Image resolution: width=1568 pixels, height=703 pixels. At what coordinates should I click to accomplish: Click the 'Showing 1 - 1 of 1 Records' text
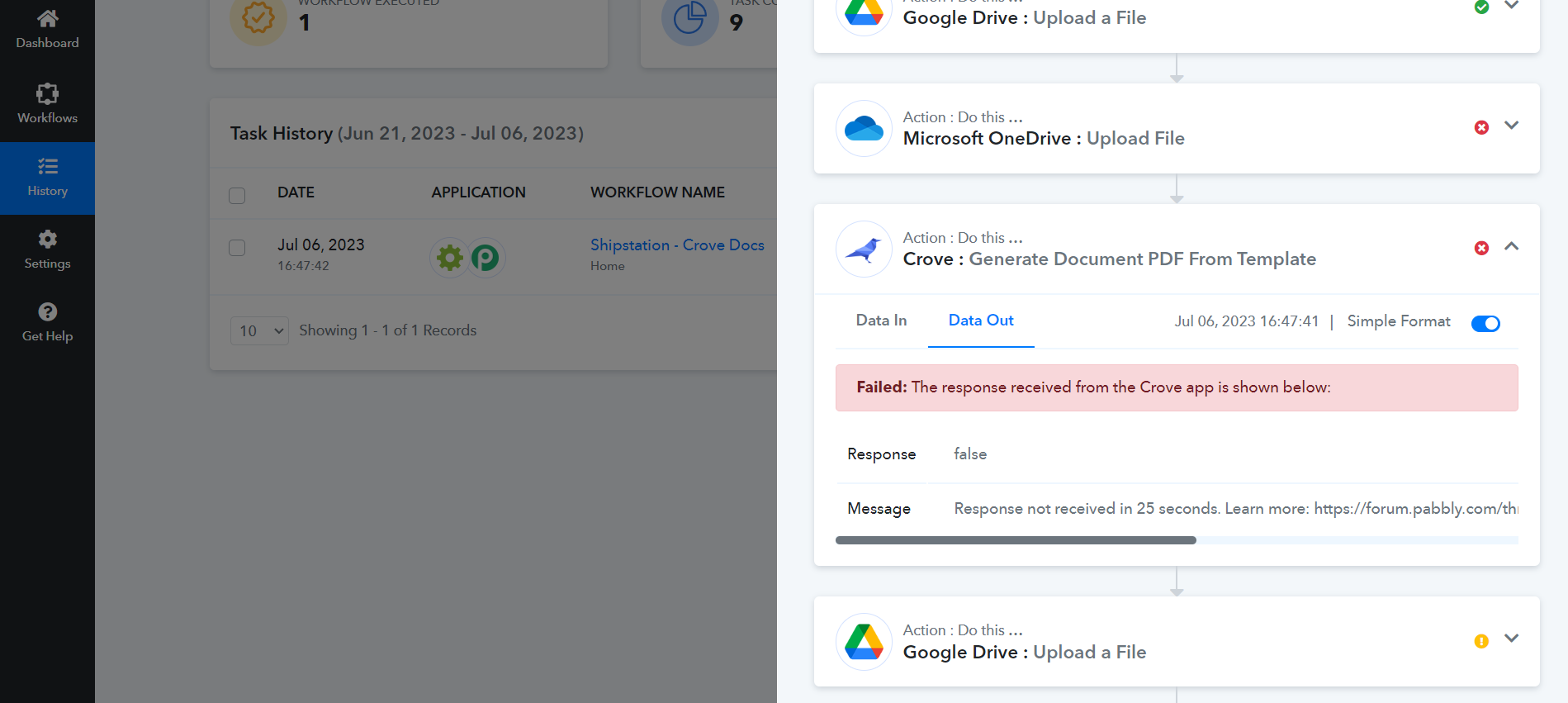click(x=388, y=330)
